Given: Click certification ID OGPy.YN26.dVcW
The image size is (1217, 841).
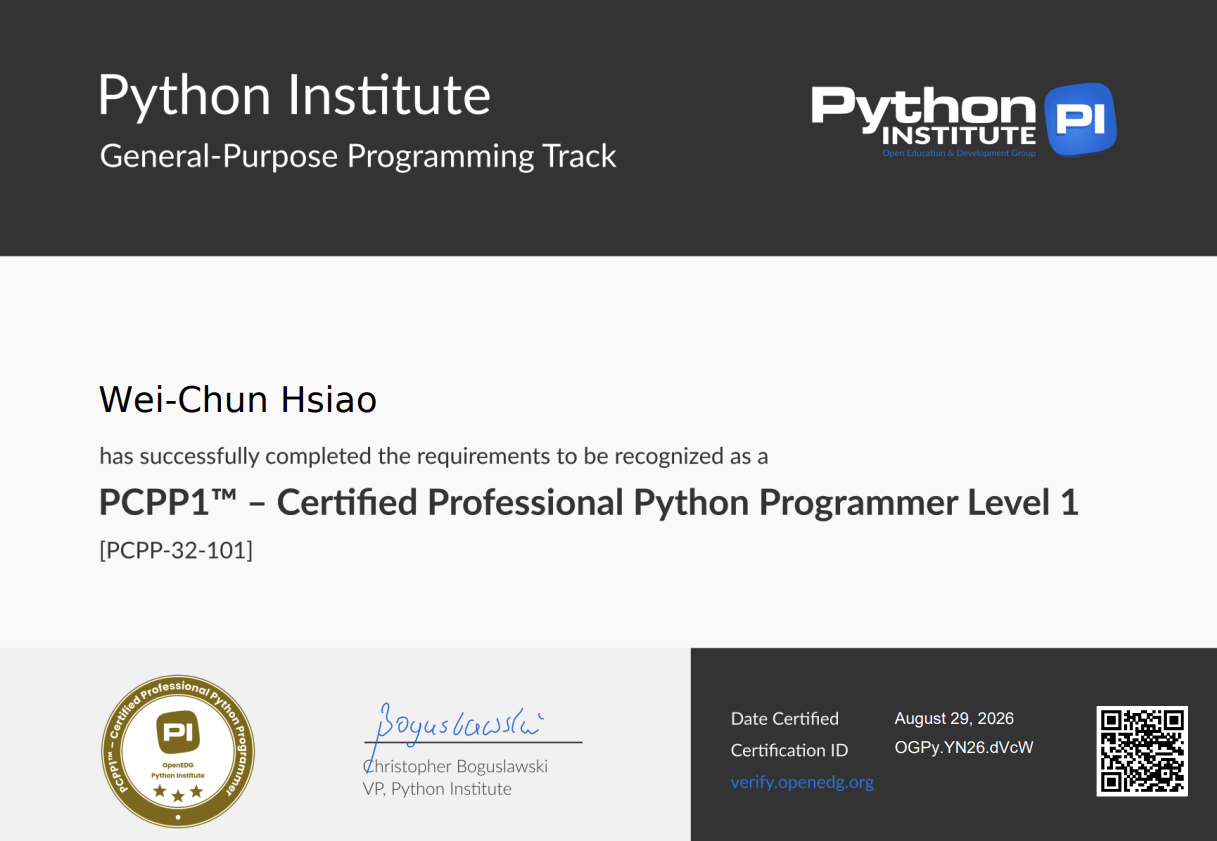Looking at the screenshot, I should tap(964, 747).
